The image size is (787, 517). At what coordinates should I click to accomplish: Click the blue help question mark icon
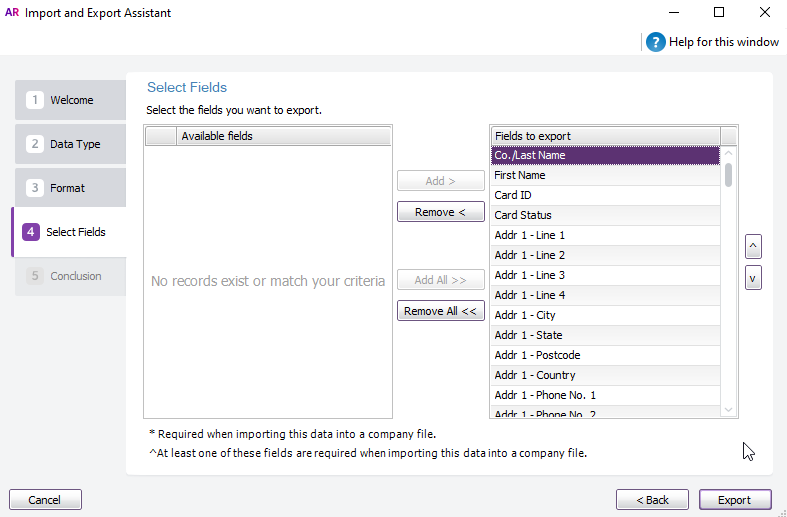[x=655, y=42]
